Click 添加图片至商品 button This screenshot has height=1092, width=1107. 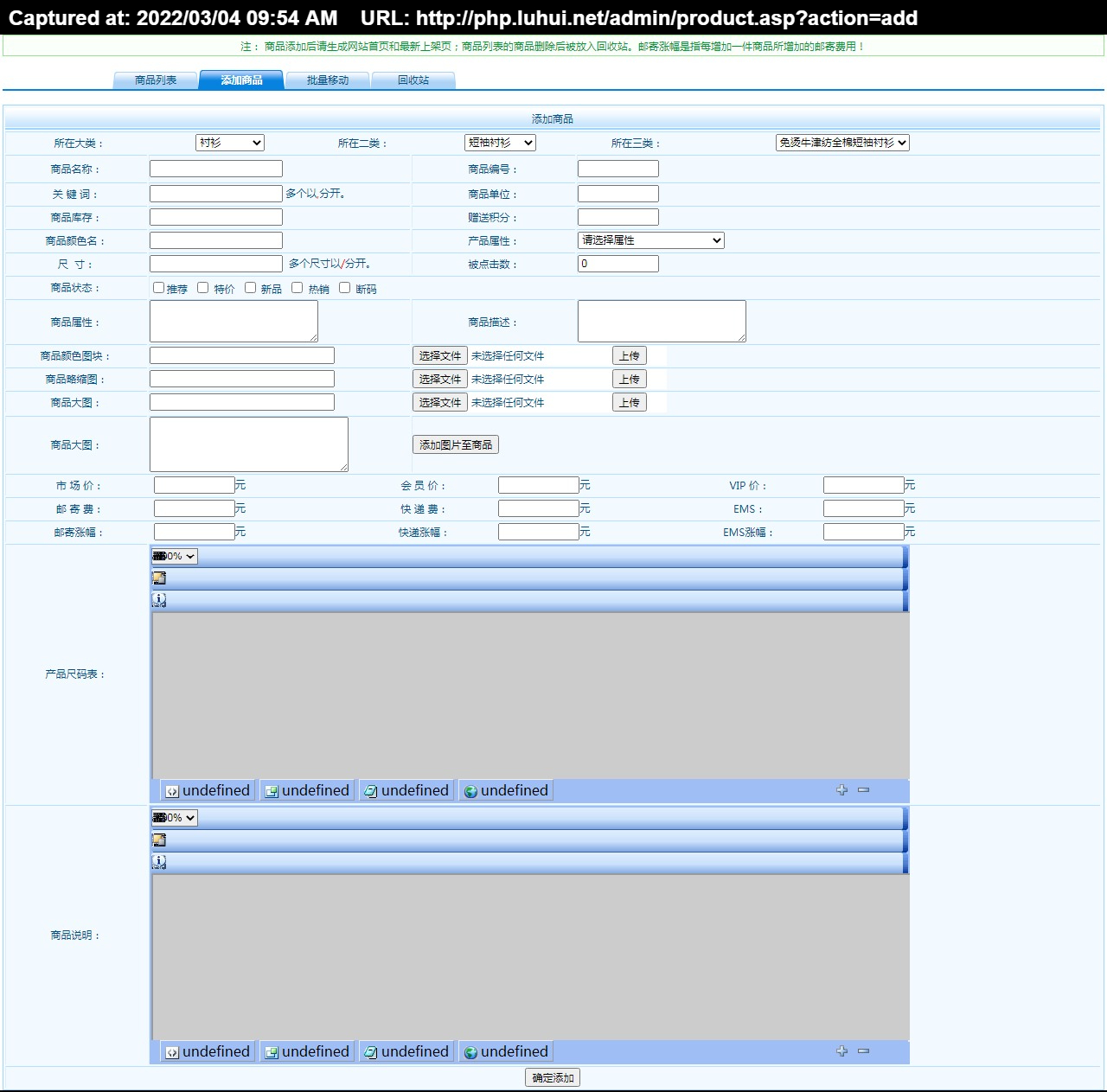[x=456, y=444]
